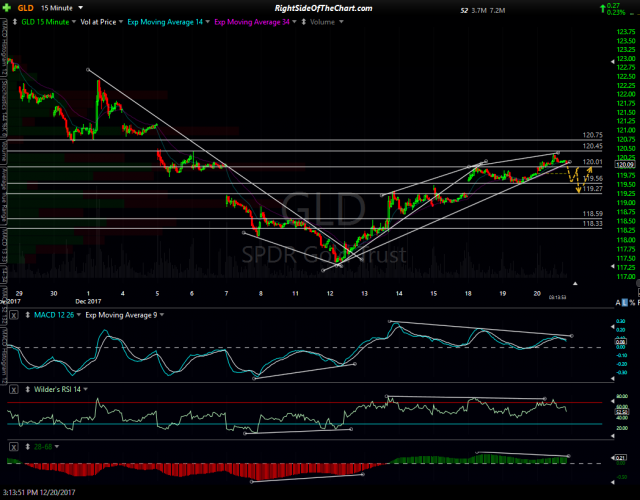This screenshot has width=640, height=500.
Task: Click the MACD panel top scale arrow
Action: tap(612, 327)
